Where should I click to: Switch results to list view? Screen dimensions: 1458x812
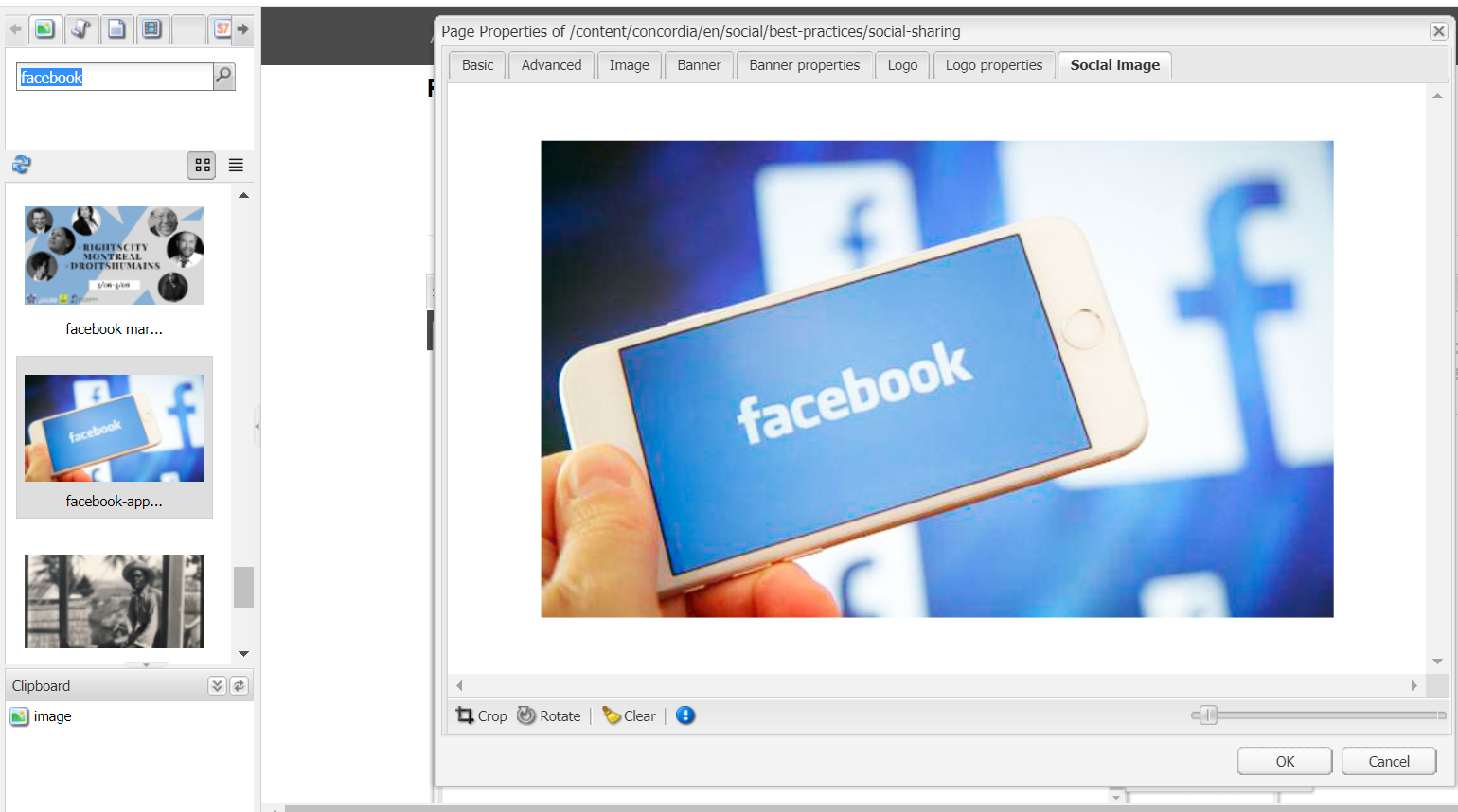236,166
